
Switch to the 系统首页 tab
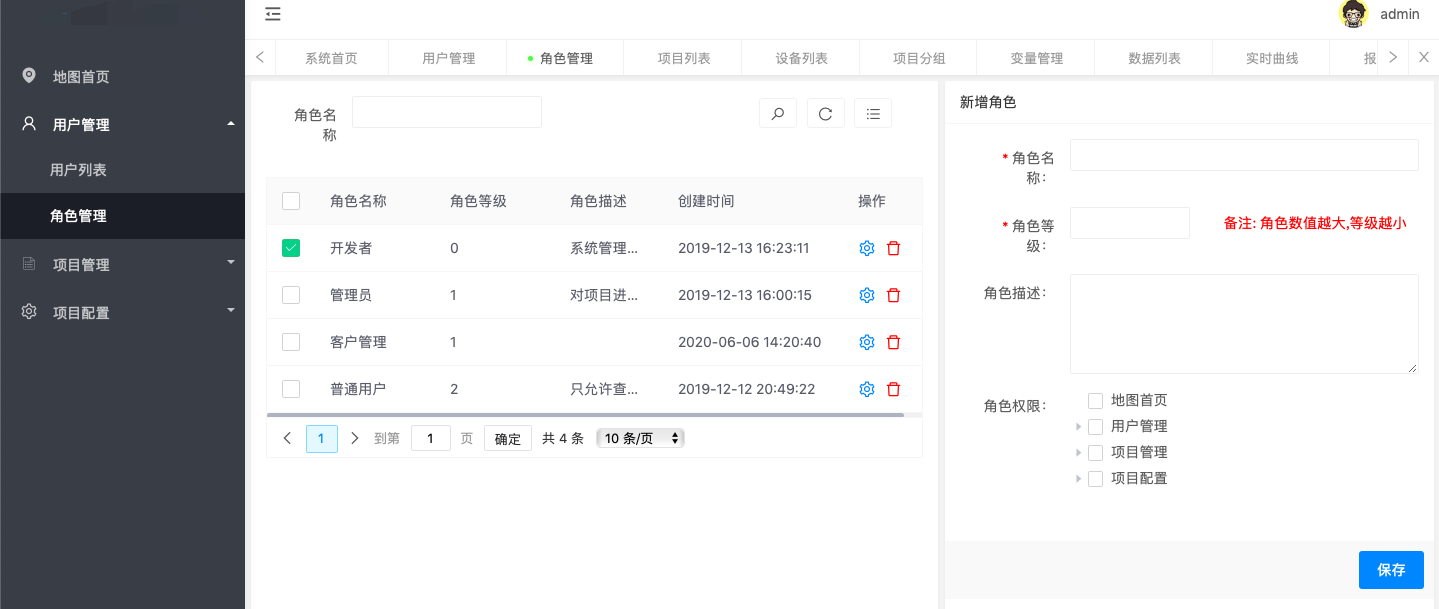[x=331, y=58]
